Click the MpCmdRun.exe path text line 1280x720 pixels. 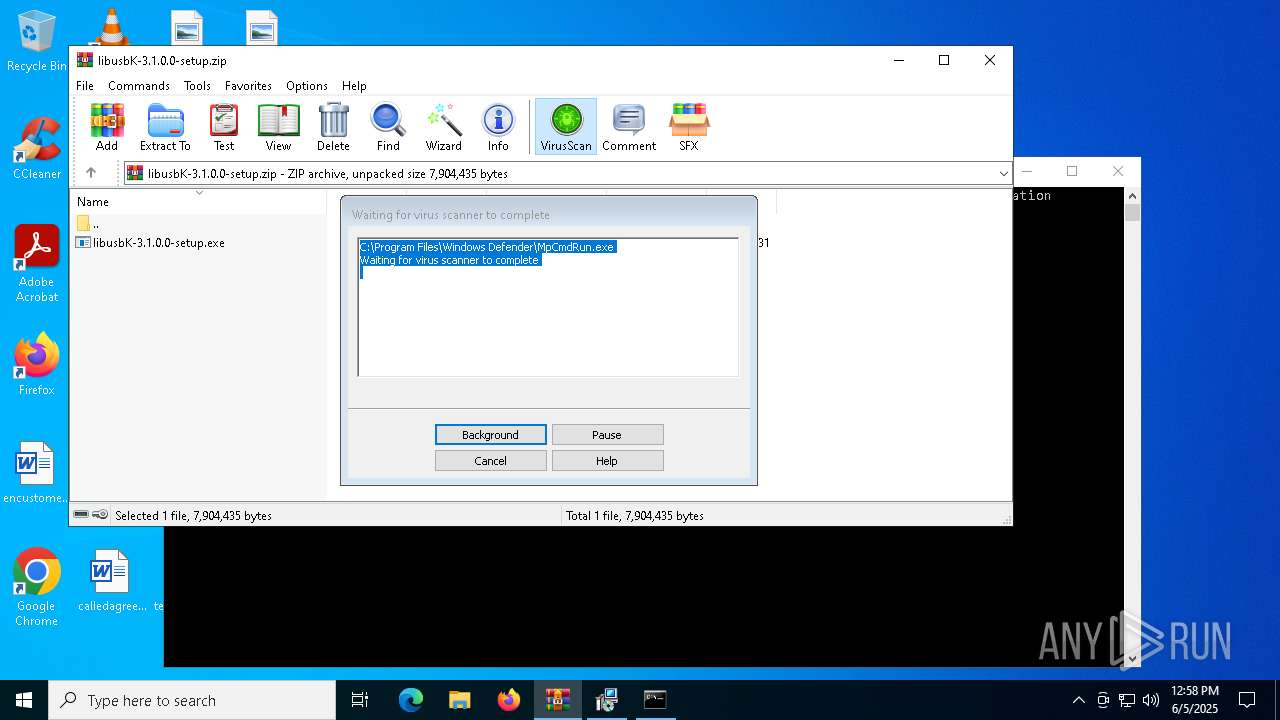click(x=487, y=247)
